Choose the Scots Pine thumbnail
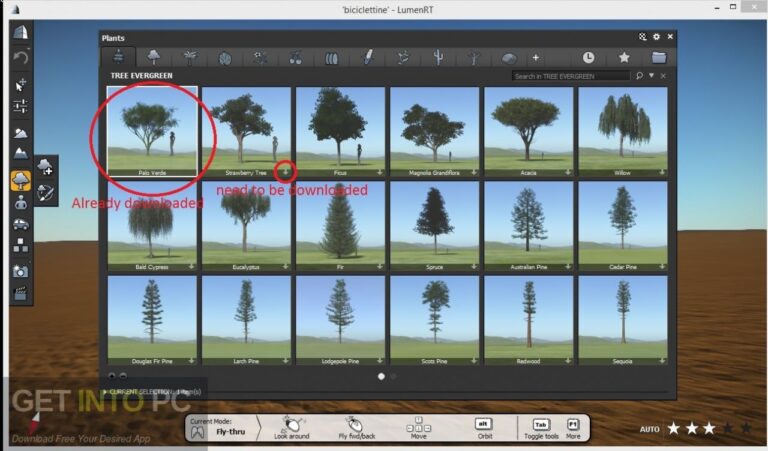This screenshot has width=768, height=451. click(x=434, y=320)
